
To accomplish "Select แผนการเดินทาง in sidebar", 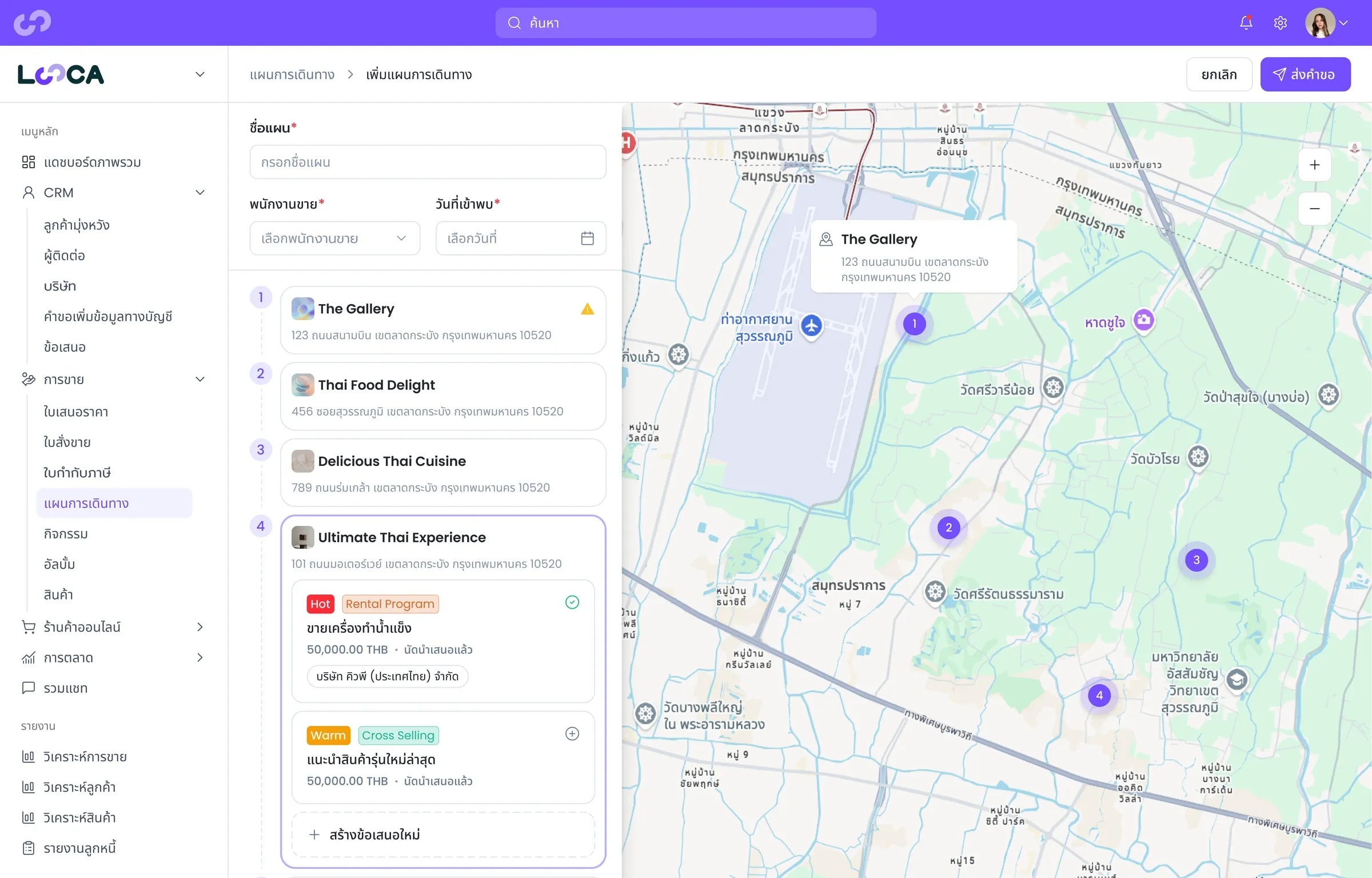I will click(114, 503).
